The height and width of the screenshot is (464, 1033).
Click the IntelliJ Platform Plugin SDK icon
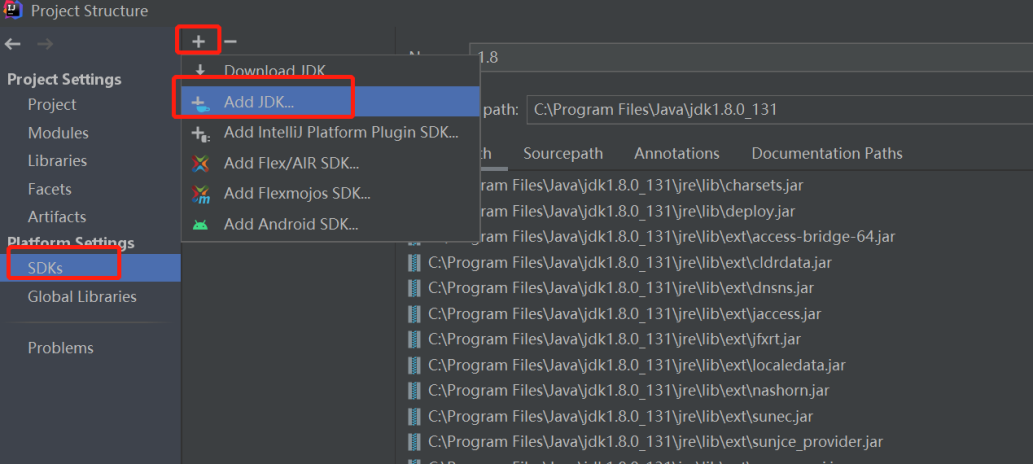(x=200, y=134)
